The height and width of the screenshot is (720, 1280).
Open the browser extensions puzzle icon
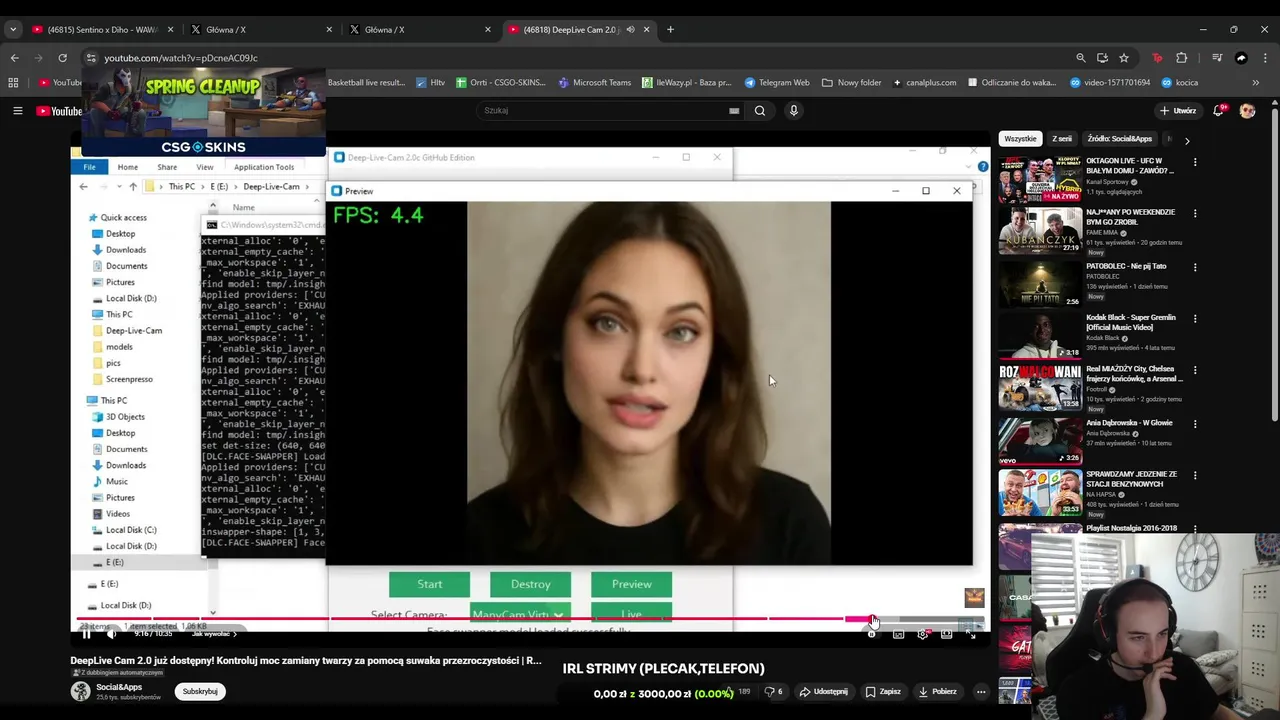(x=1181, y=58)
